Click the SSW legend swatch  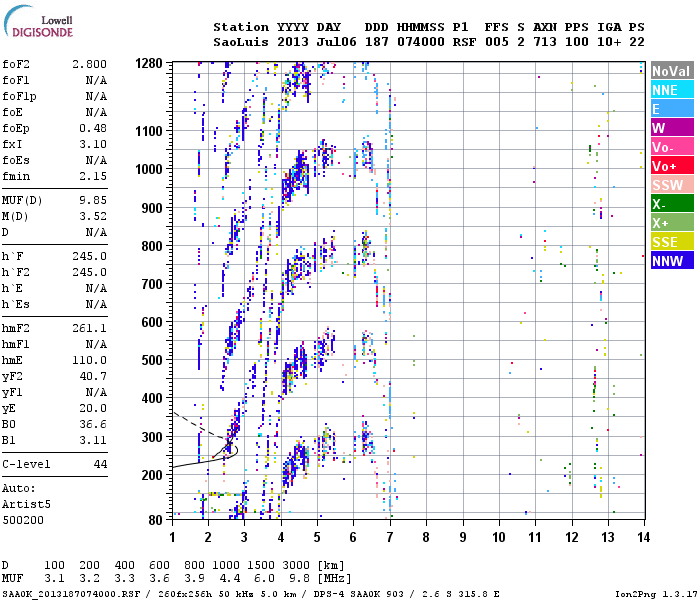tap(672, 185)
